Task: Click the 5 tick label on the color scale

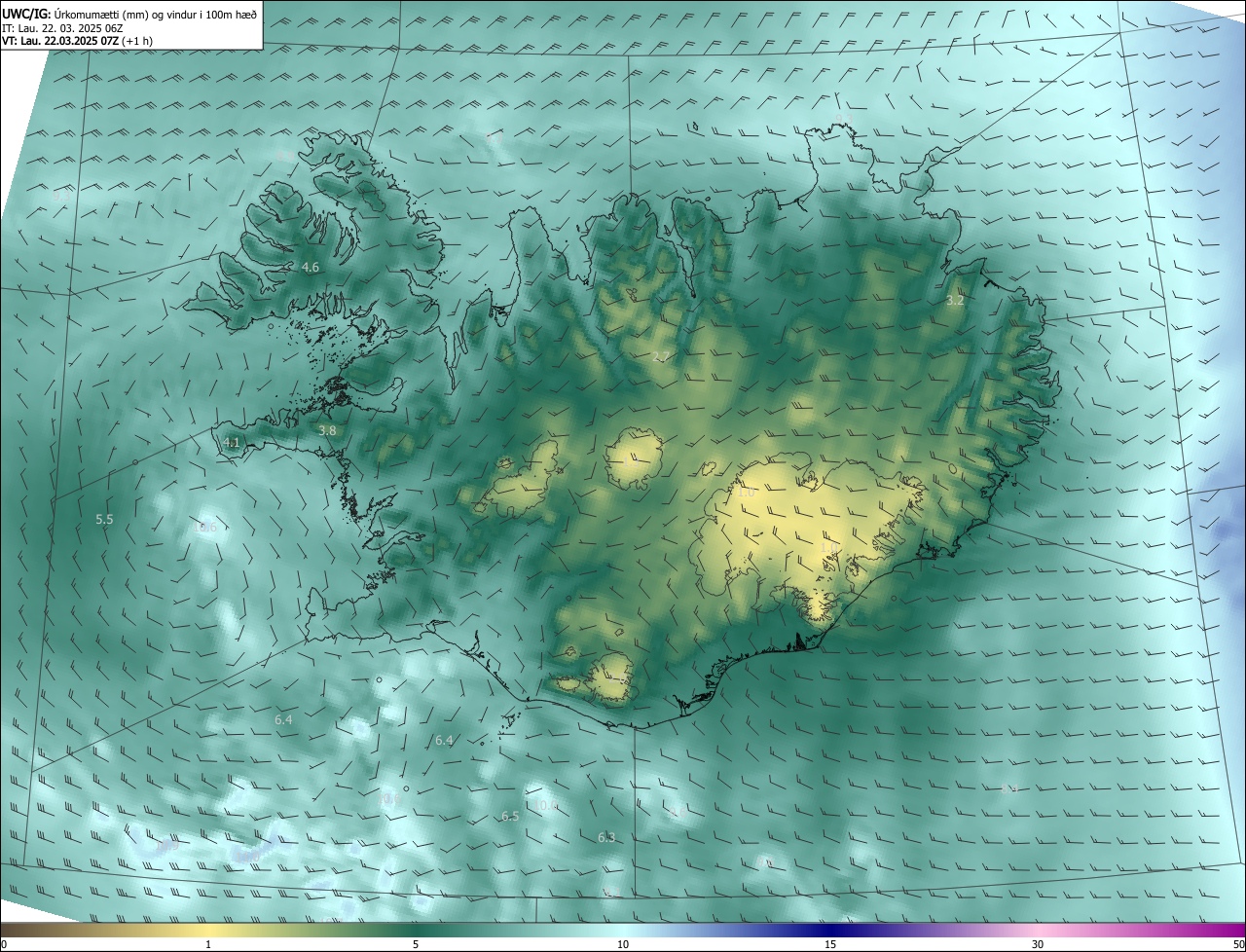Action: coord(416,944)
